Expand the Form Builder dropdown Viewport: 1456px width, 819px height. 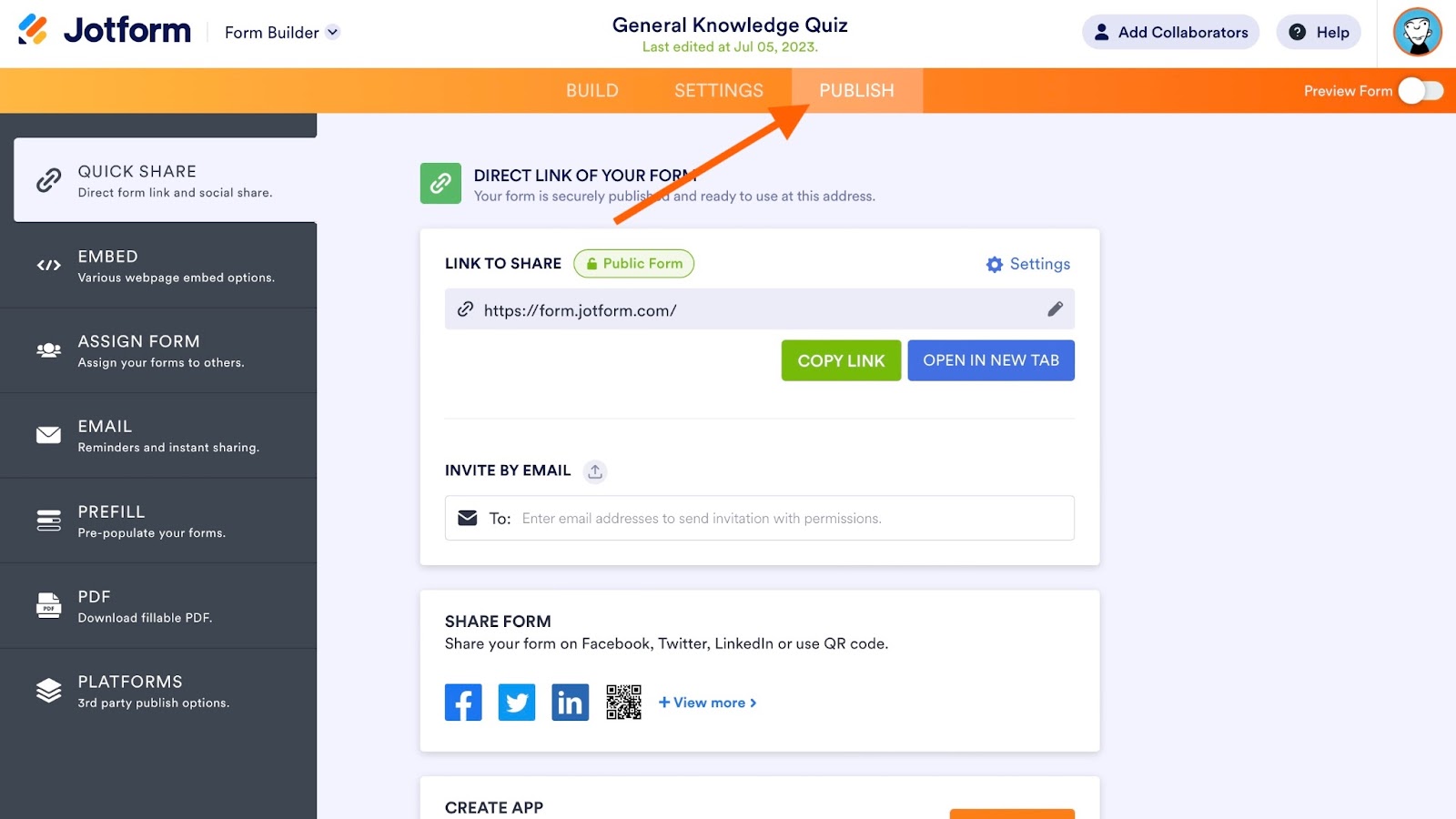[x=282, y=33]
